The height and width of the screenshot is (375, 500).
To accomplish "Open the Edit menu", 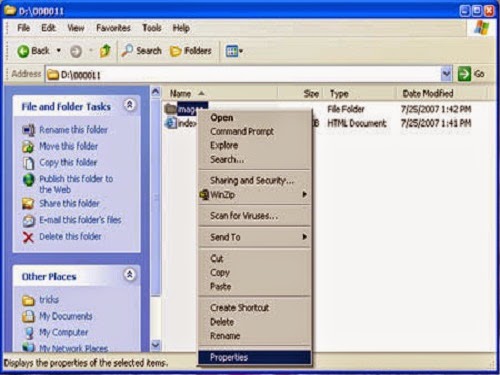I will point(48,28).
